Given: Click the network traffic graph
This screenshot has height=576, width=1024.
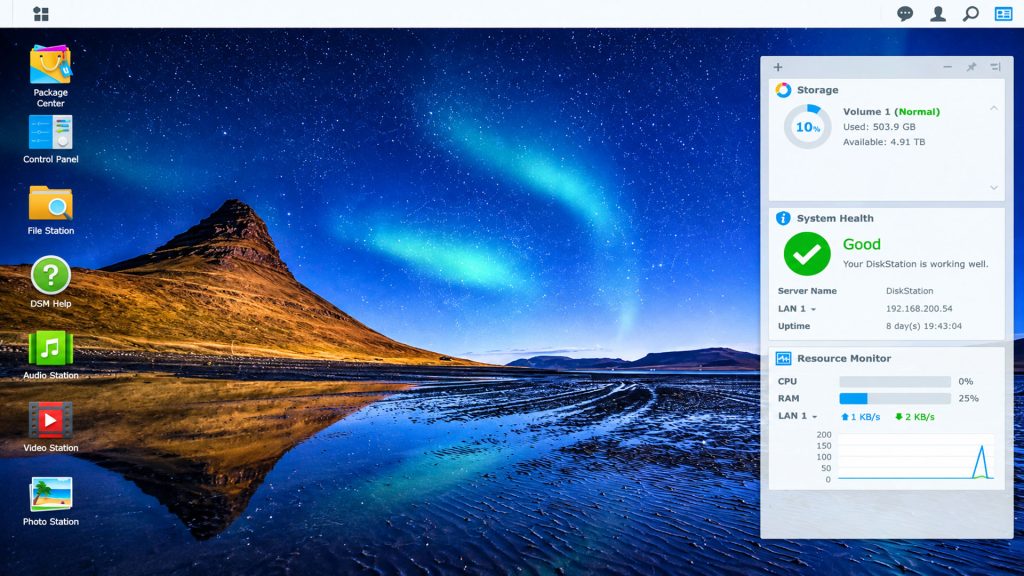Looking at the screenshot, I should (916, 457).
